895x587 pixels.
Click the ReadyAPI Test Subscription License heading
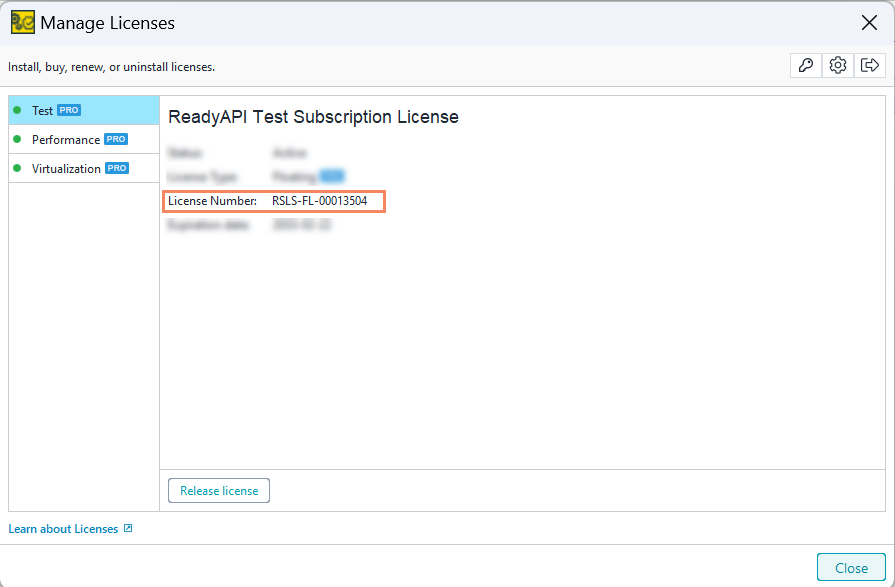coord(313,117)
